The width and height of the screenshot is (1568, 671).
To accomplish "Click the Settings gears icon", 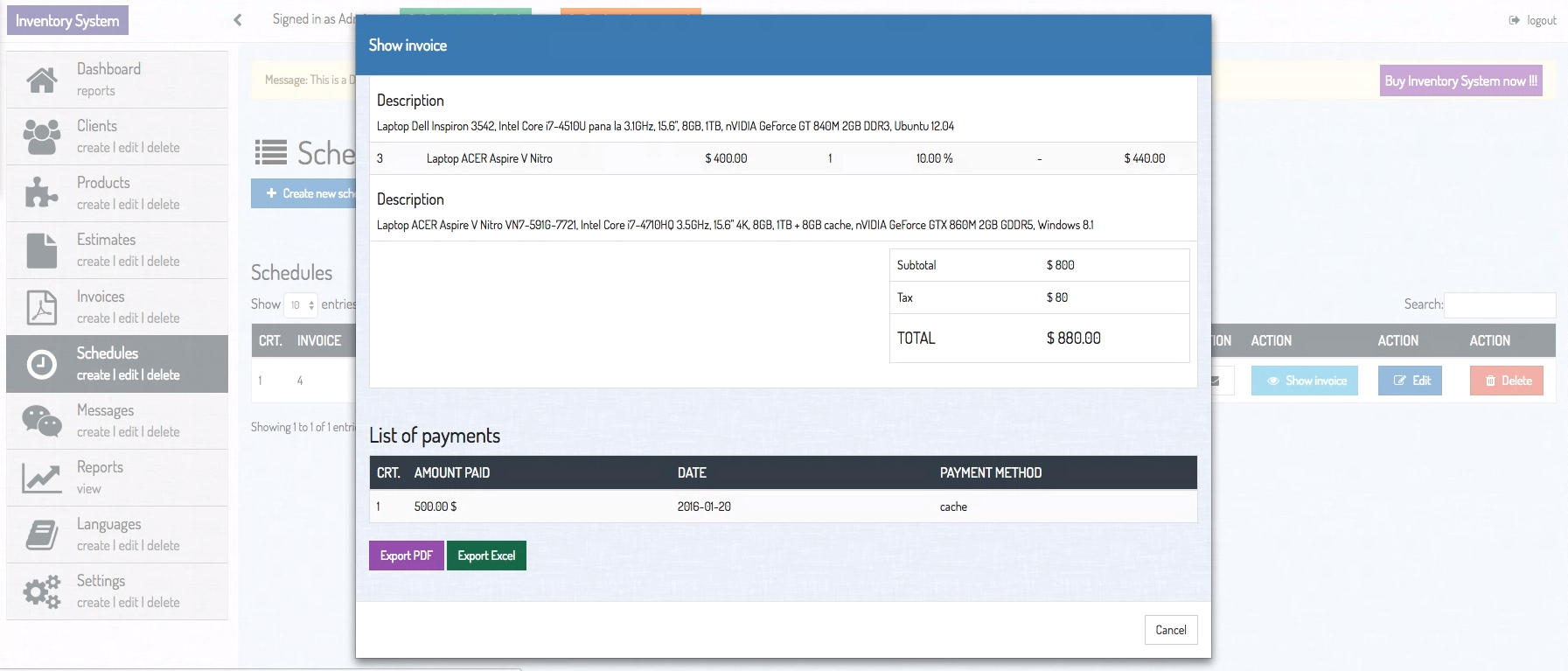I will (41, 591).
